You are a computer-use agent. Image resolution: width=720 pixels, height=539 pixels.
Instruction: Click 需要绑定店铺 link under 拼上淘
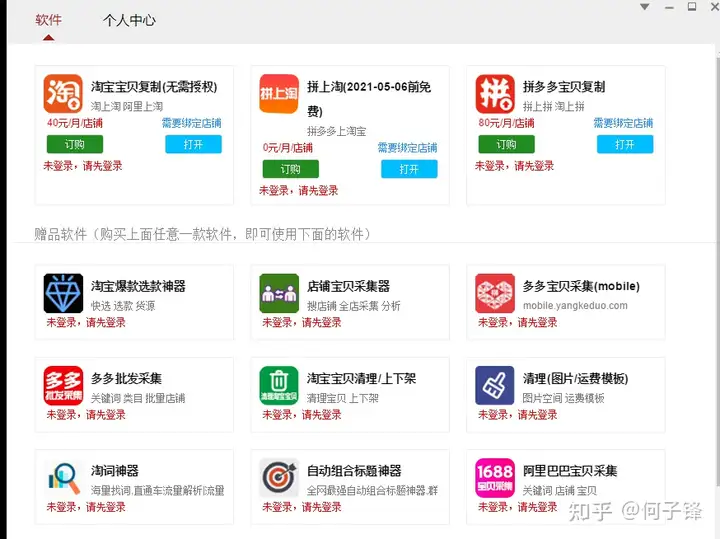click(x=407, y=147)
